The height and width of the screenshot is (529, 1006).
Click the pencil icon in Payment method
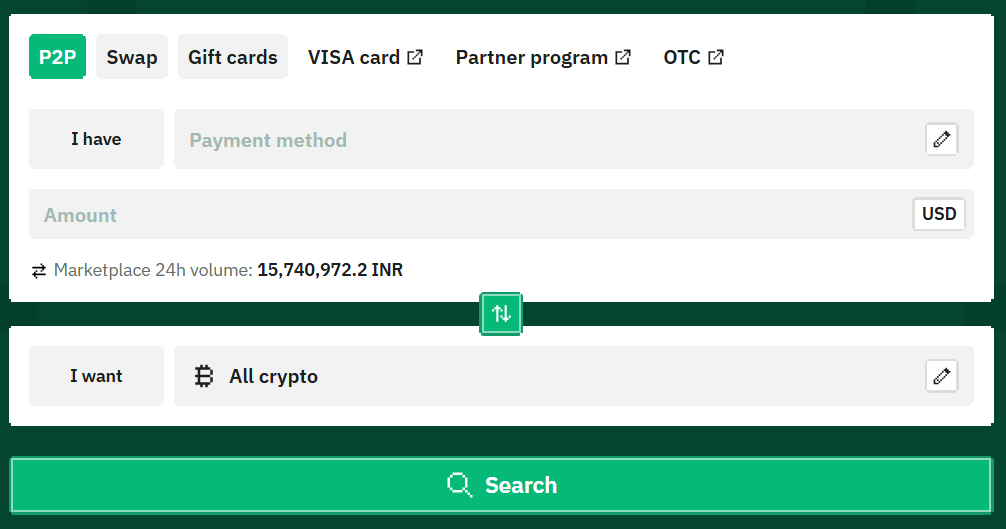pos(941,140)
